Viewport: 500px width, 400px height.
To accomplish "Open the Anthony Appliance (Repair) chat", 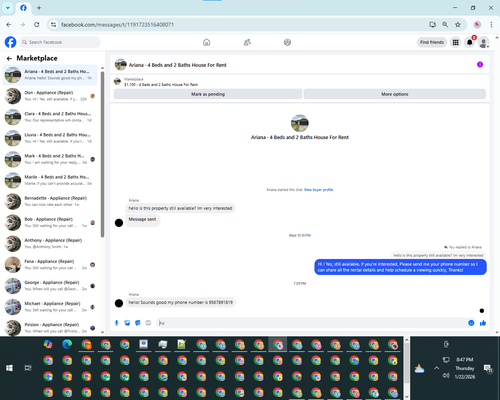I will pos(50,243).
